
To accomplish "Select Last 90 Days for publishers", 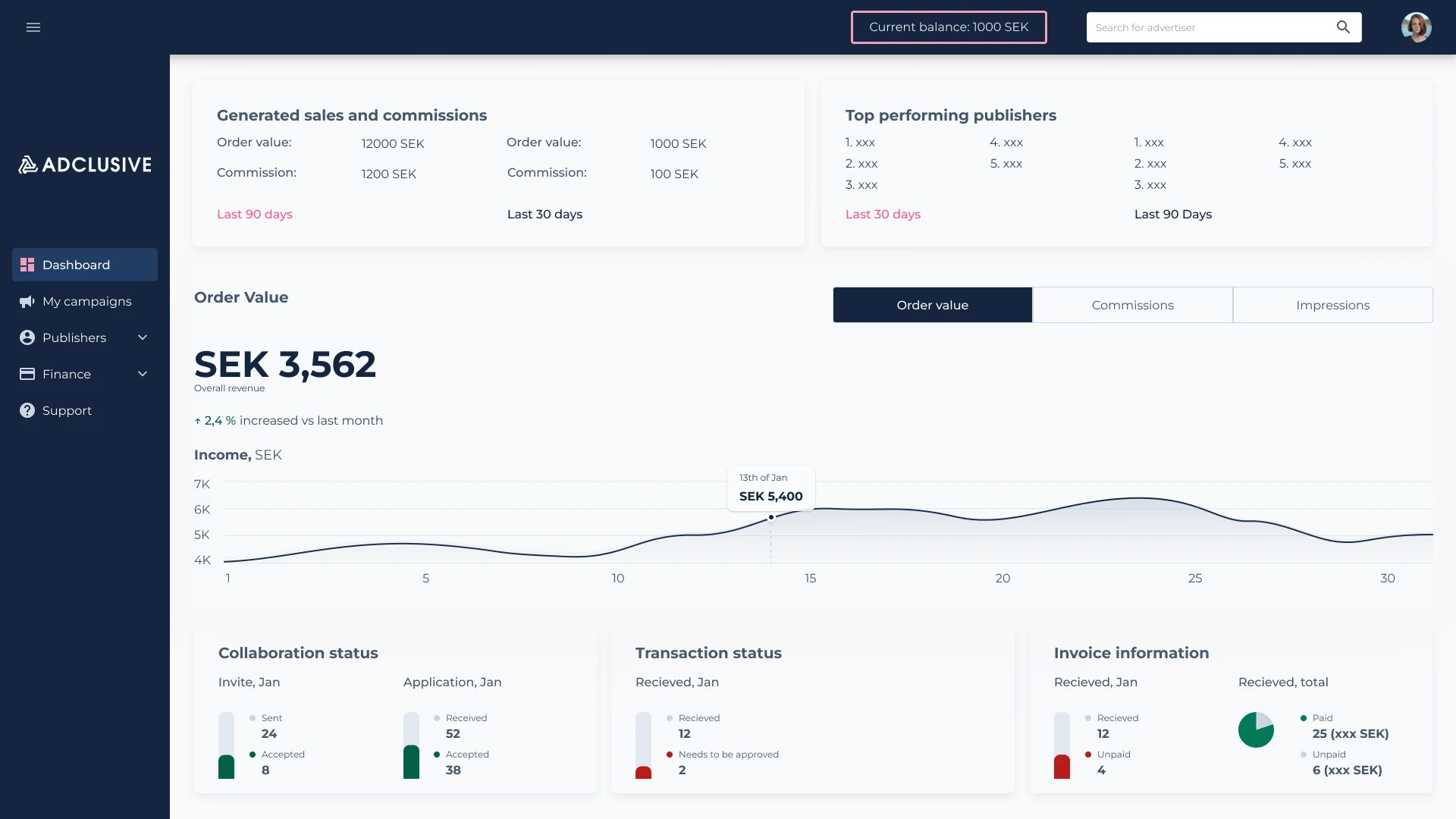I will (1172, 215).
